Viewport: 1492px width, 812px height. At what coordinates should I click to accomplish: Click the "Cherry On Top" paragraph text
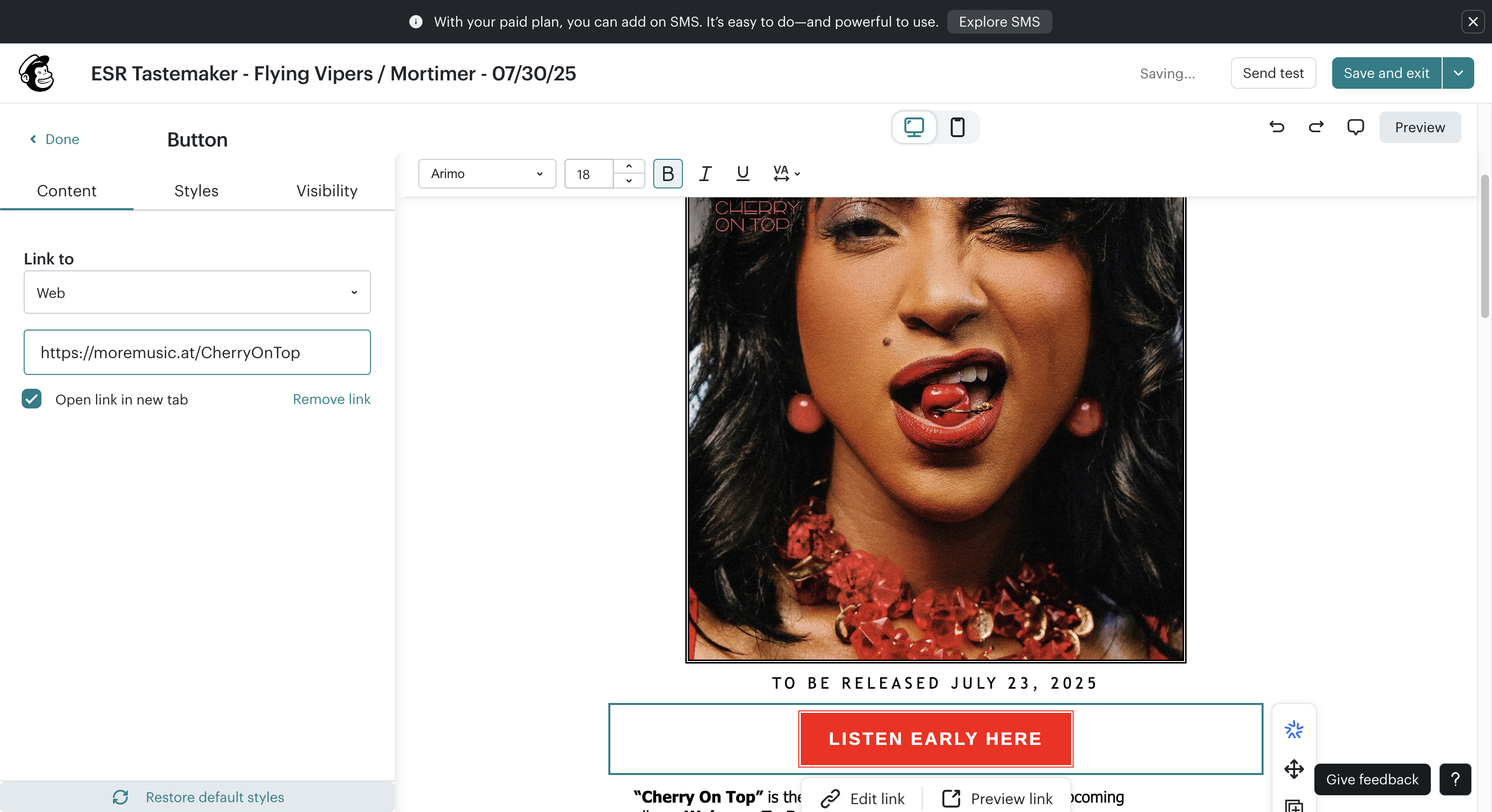tap(716, 798)
